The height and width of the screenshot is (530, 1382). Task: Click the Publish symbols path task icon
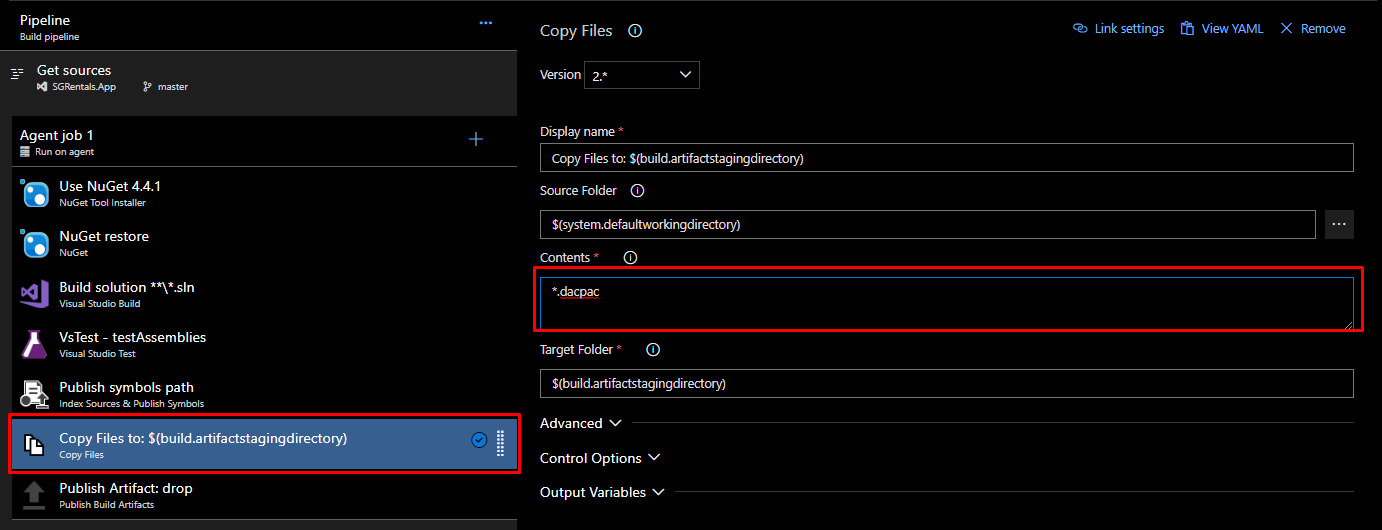[x=35, y=395]
